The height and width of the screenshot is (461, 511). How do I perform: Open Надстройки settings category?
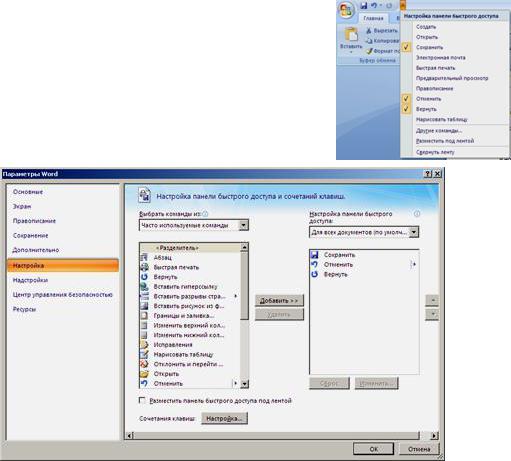(x=30, y=280)
